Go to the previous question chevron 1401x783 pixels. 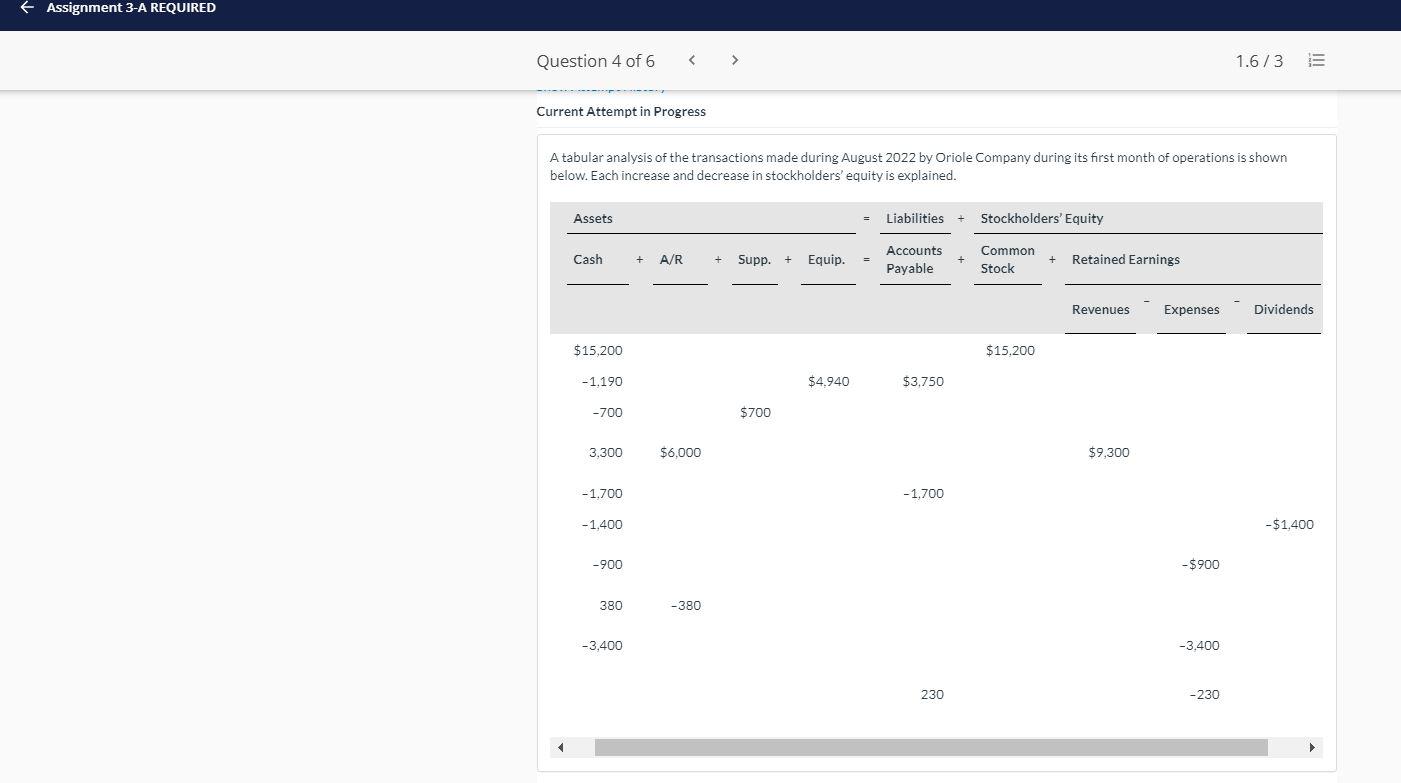[691, 60]
